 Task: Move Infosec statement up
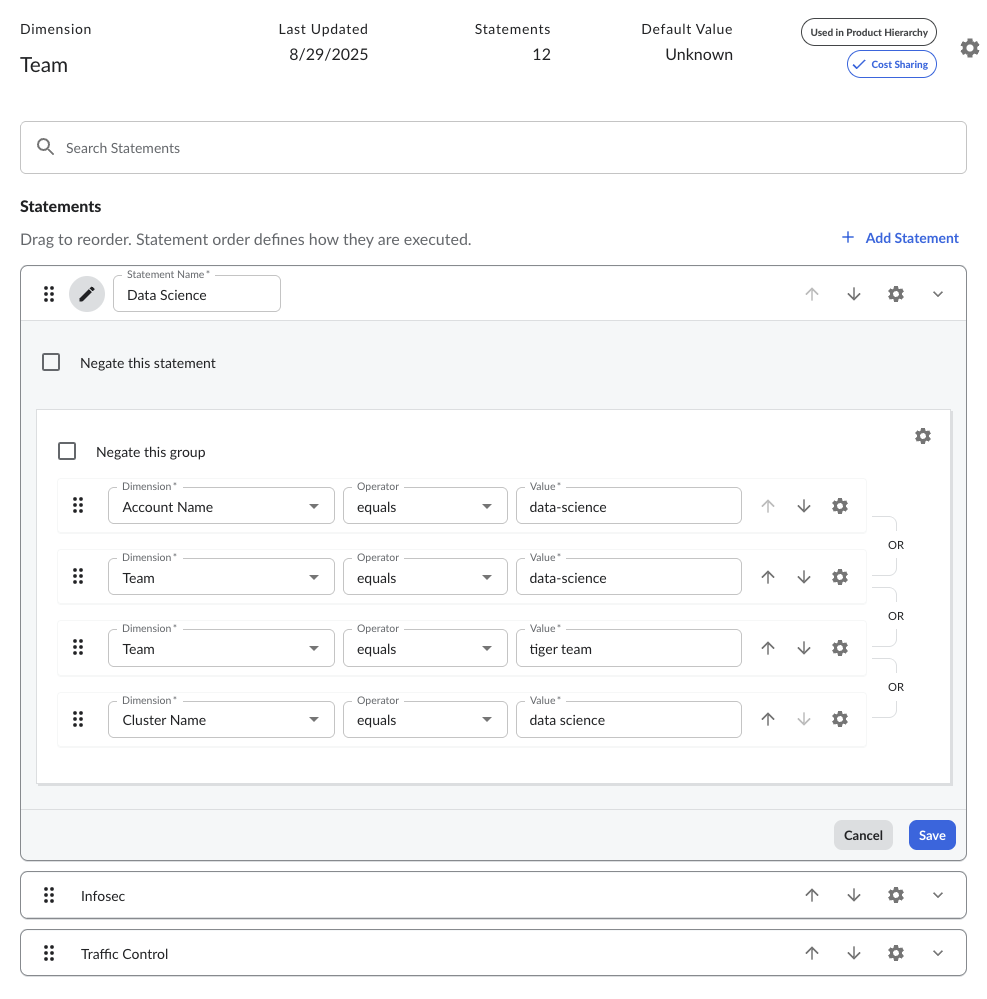tap(811, 895)
